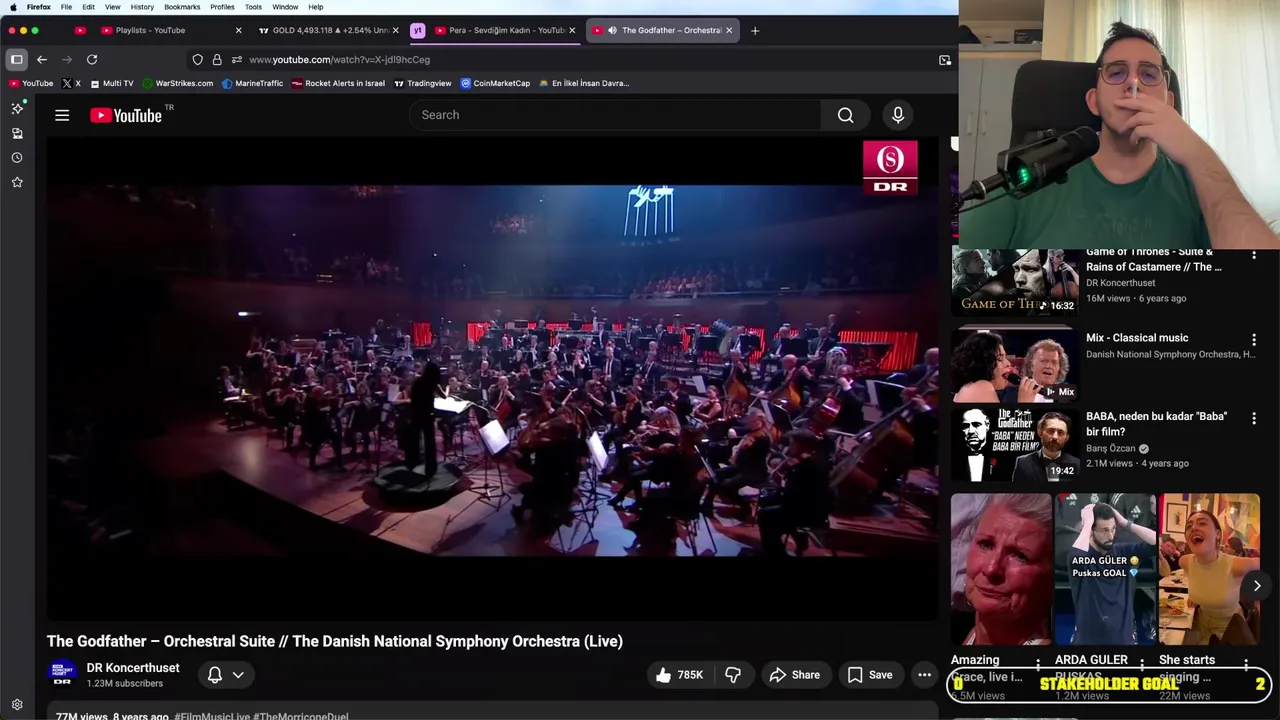The height and width of the screenshot is (720, 1280).
Task: Click the address bar URL
Action: [340, 60]
